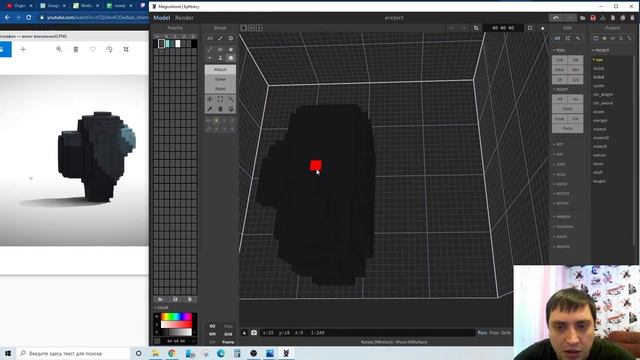Expand the Flip section in Edit panel

tap(559, 154)
